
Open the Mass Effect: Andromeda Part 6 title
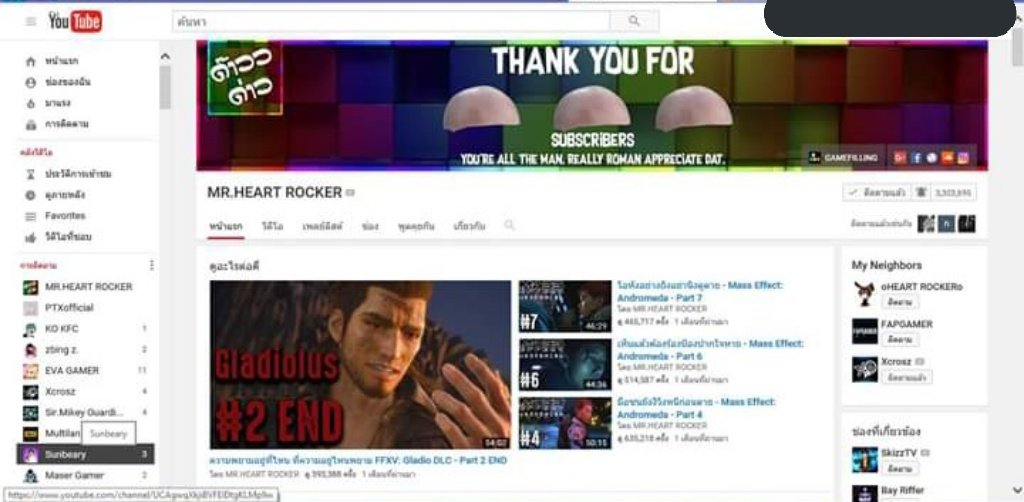(711, 349)
